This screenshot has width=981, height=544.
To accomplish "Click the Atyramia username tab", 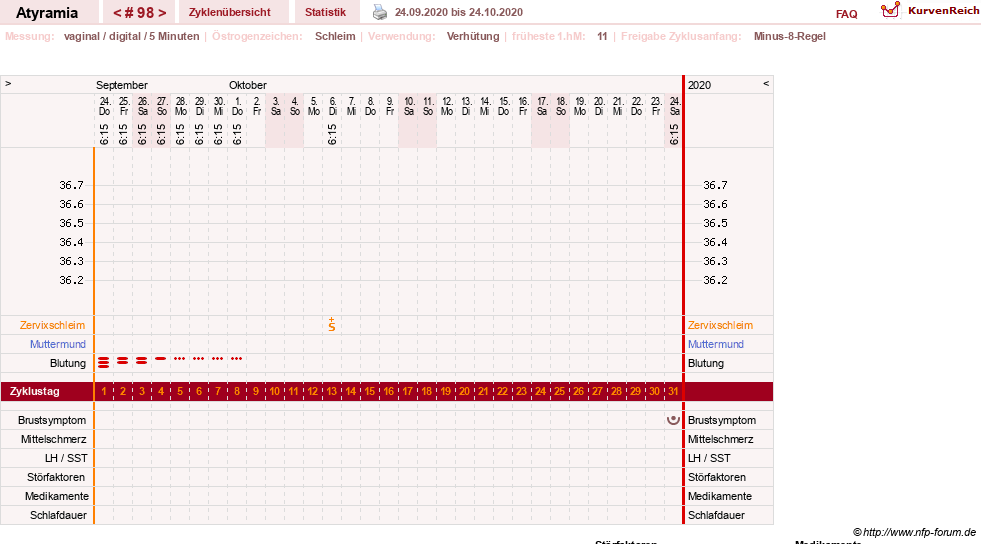I will pyautogui.click(x=47, y=13).
